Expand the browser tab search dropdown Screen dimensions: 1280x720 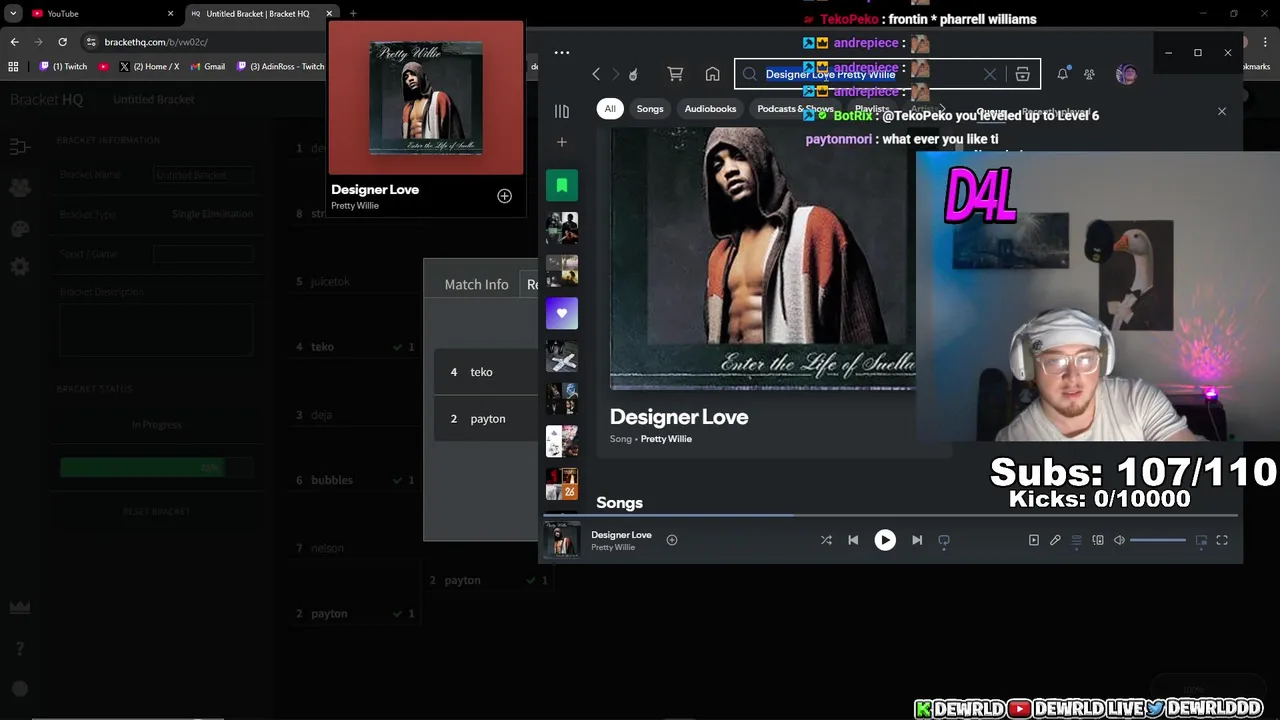coord(13,13)
